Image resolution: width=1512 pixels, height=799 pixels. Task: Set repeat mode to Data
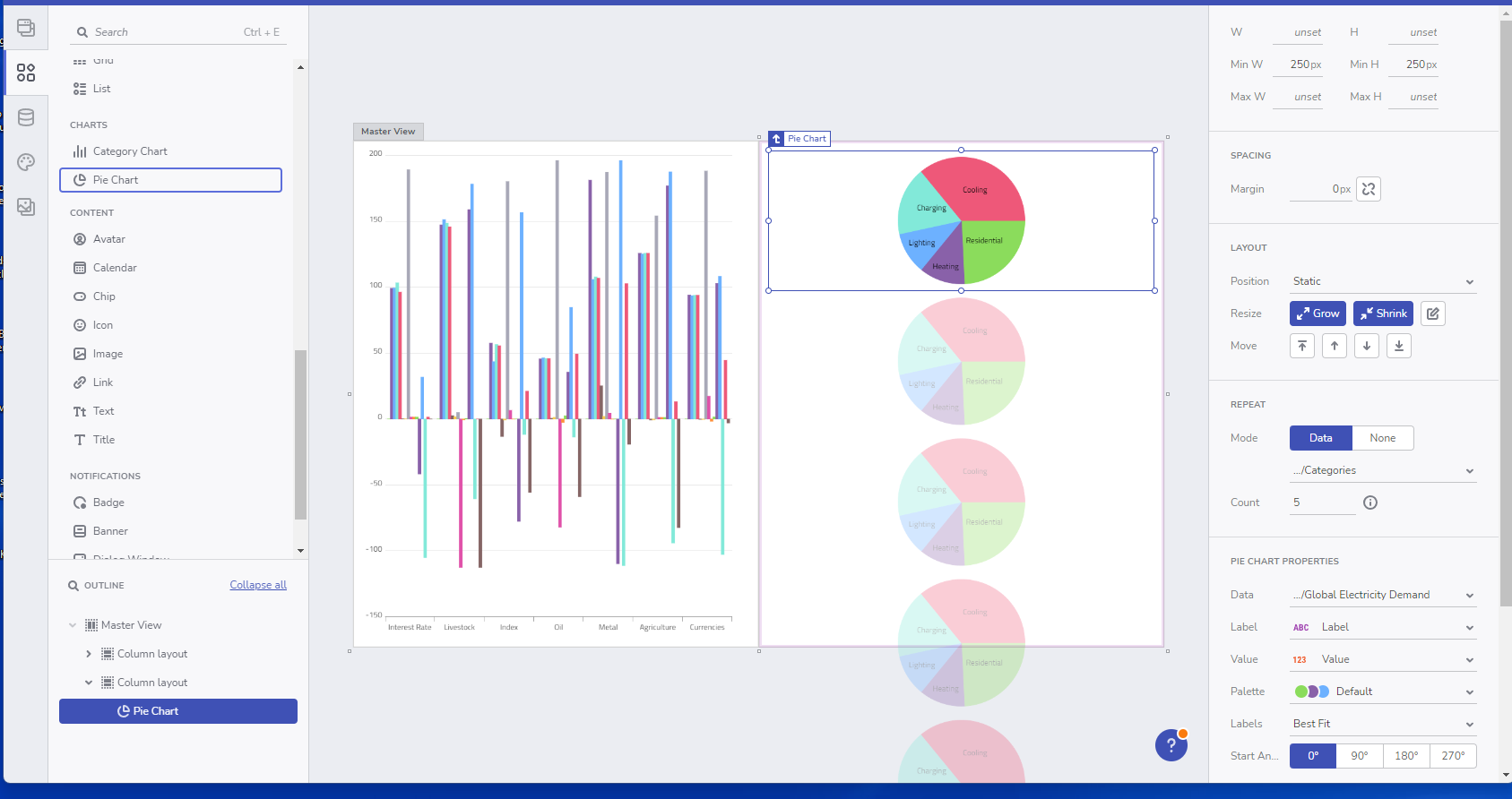(x=1321, y=438)
